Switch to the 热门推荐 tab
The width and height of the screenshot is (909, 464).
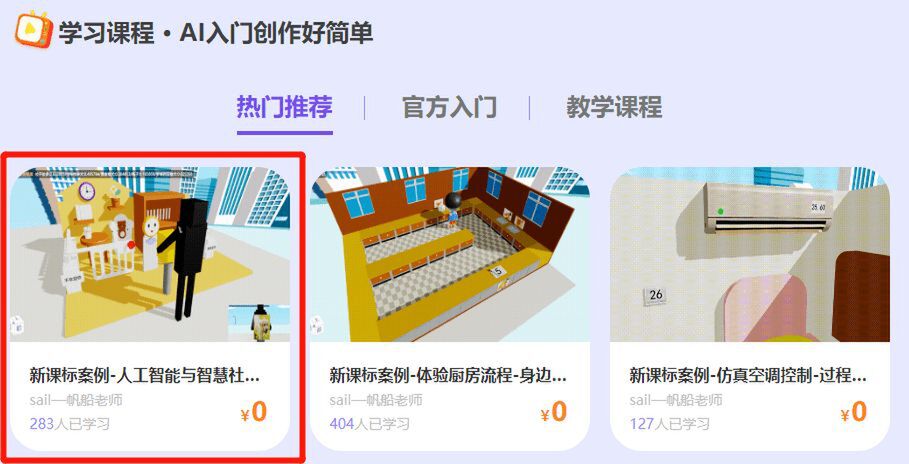pos(285,107)
